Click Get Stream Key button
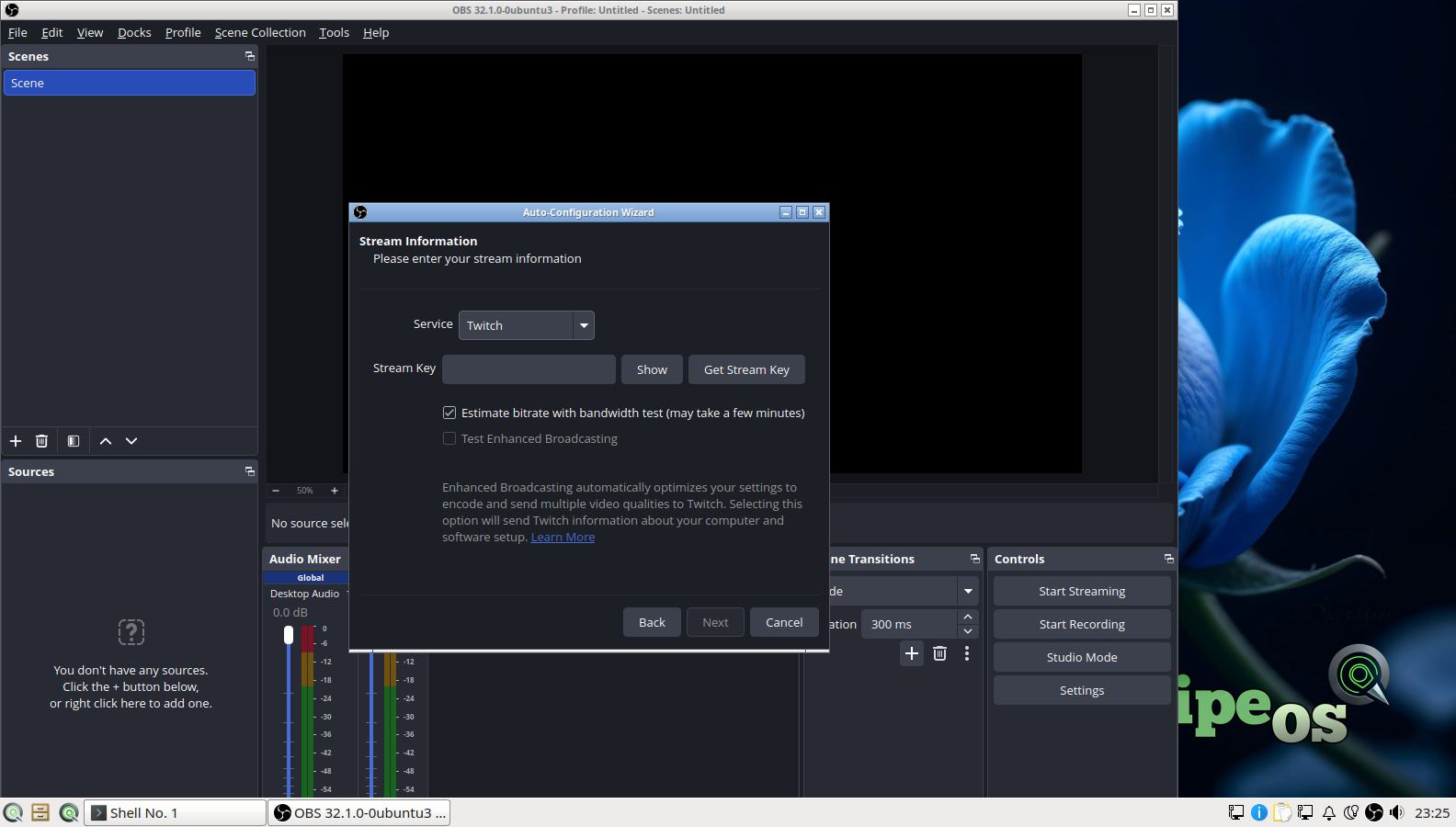The height and width of the screenshot is (827, 1456). click(746, 369)
